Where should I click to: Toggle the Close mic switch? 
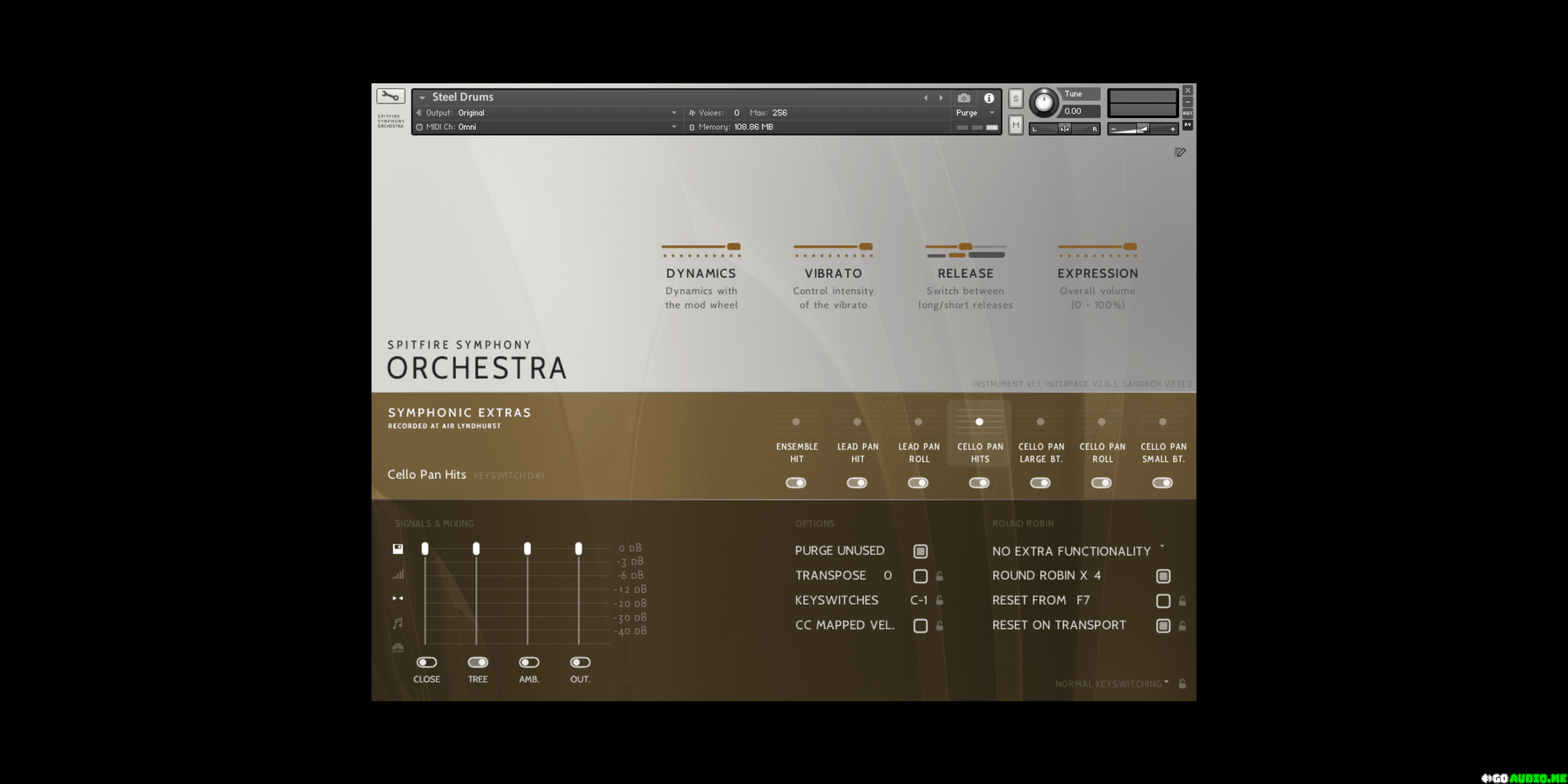tap(426, 663)
